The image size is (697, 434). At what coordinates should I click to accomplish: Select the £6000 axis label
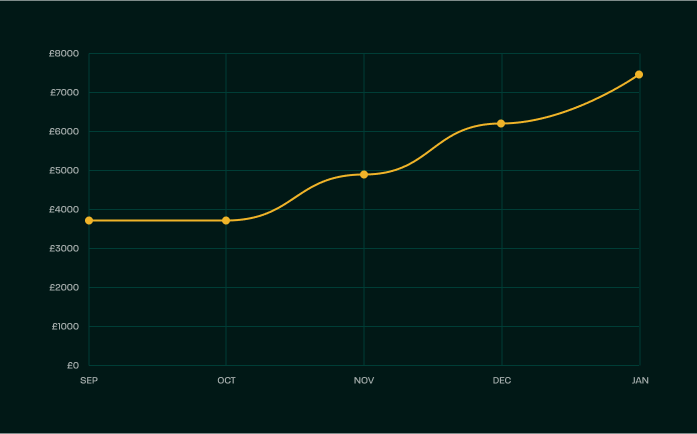click(x=64, y=132)
